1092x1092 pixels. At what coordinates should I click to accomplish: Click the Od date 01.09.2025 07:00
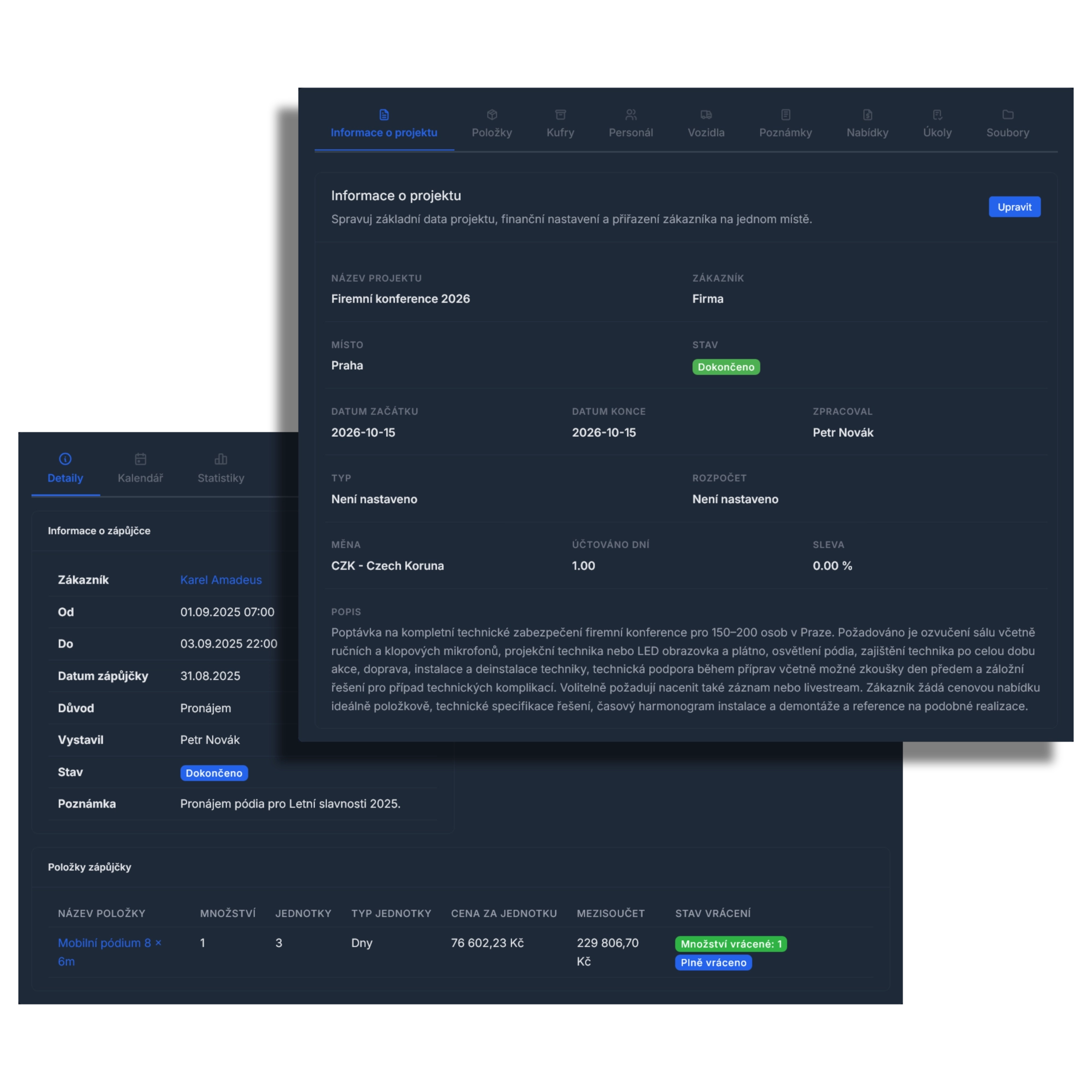tap(227, 612)
